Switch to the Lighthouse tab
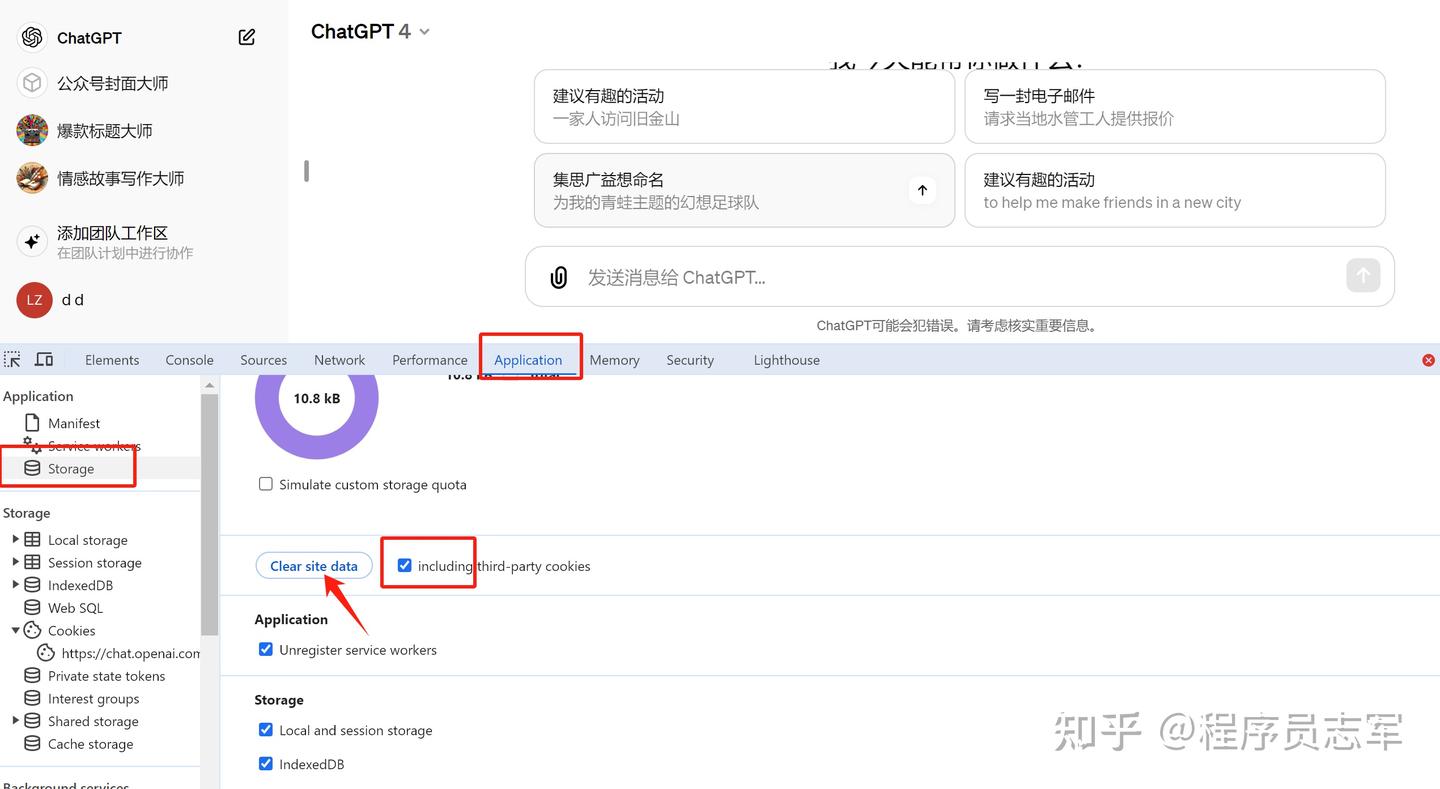 pyautogui.click(x=787, y=360)
